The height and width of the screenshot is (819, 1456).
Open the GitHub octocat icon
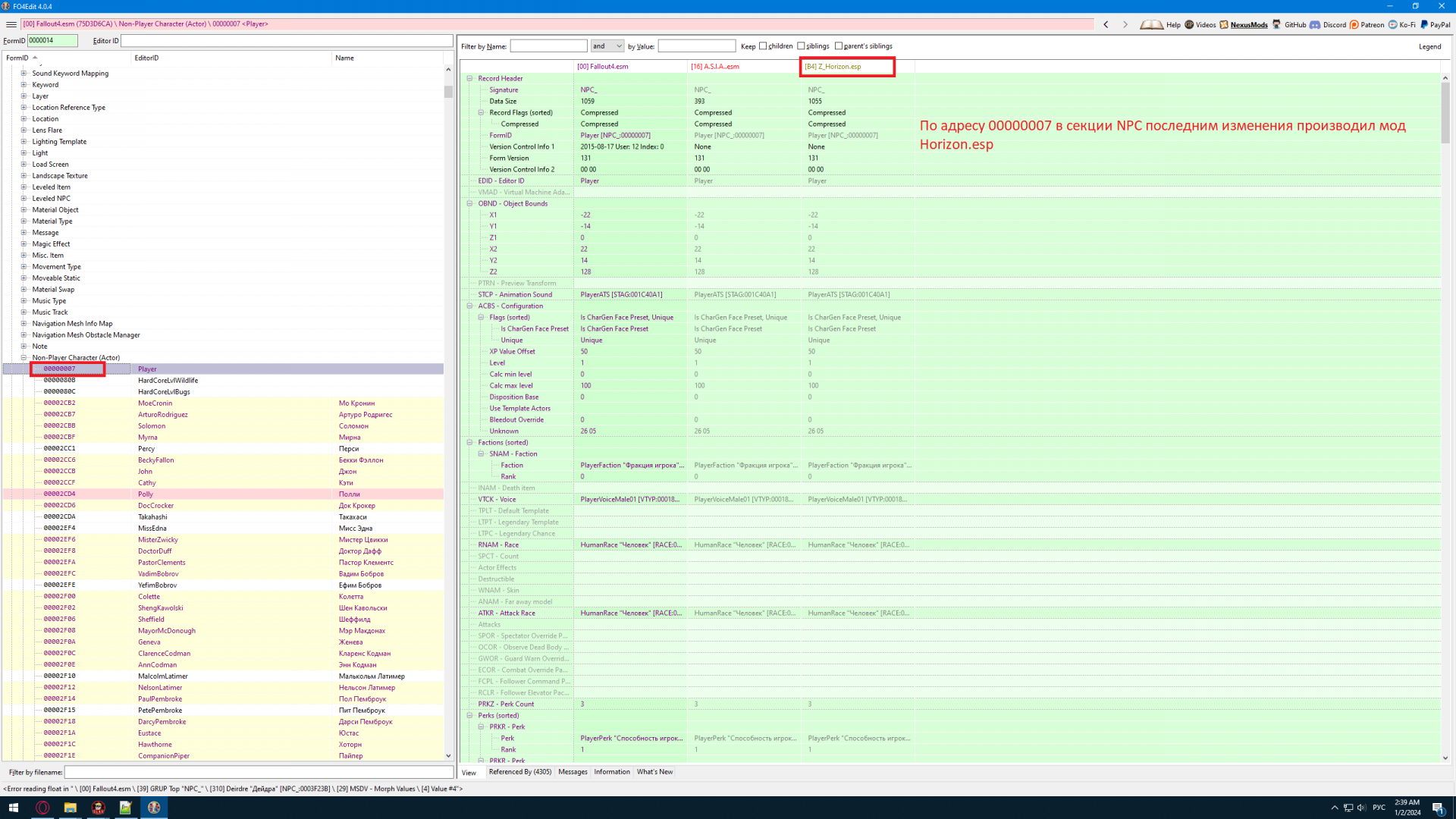pyautogui.click(x=1277, y=24)
